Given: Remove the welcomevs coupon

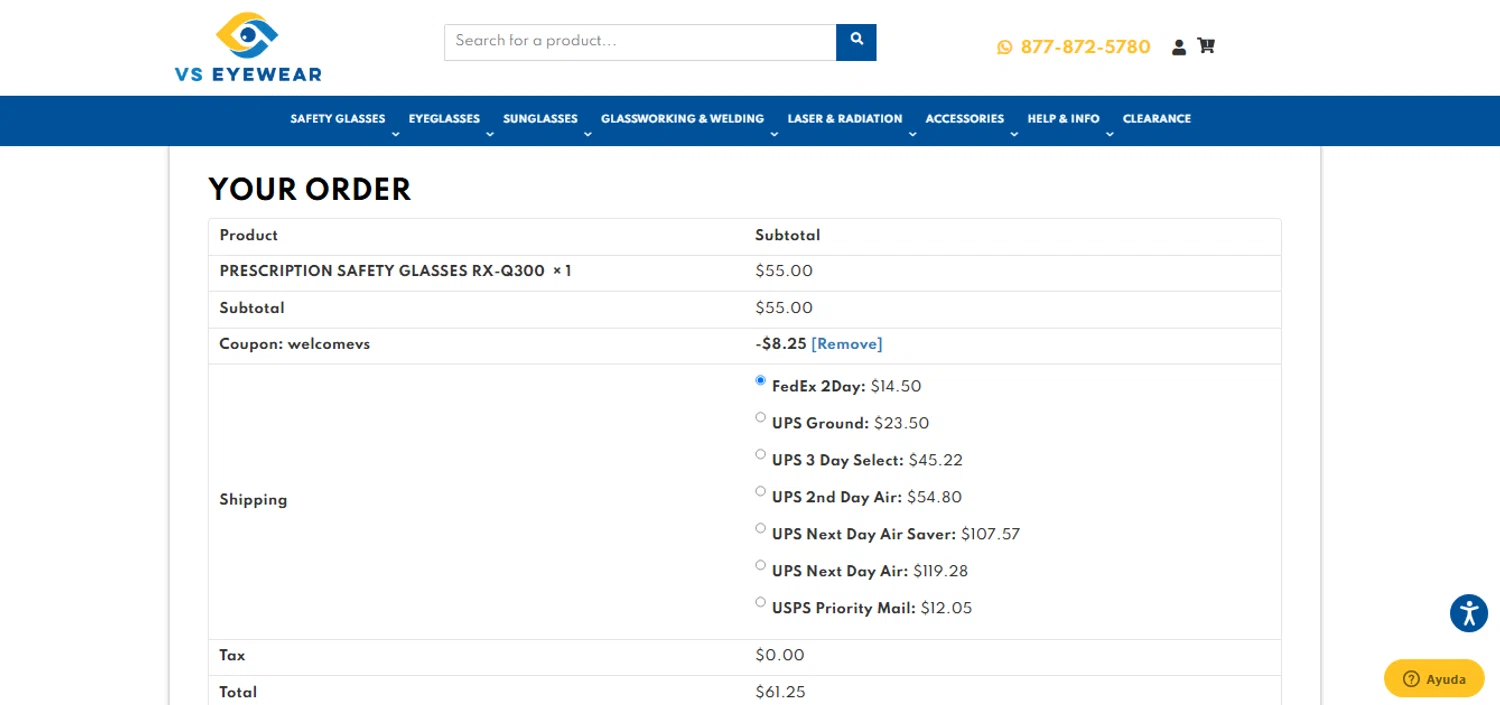Looking at the screenshot, I should tap(847, 344).
